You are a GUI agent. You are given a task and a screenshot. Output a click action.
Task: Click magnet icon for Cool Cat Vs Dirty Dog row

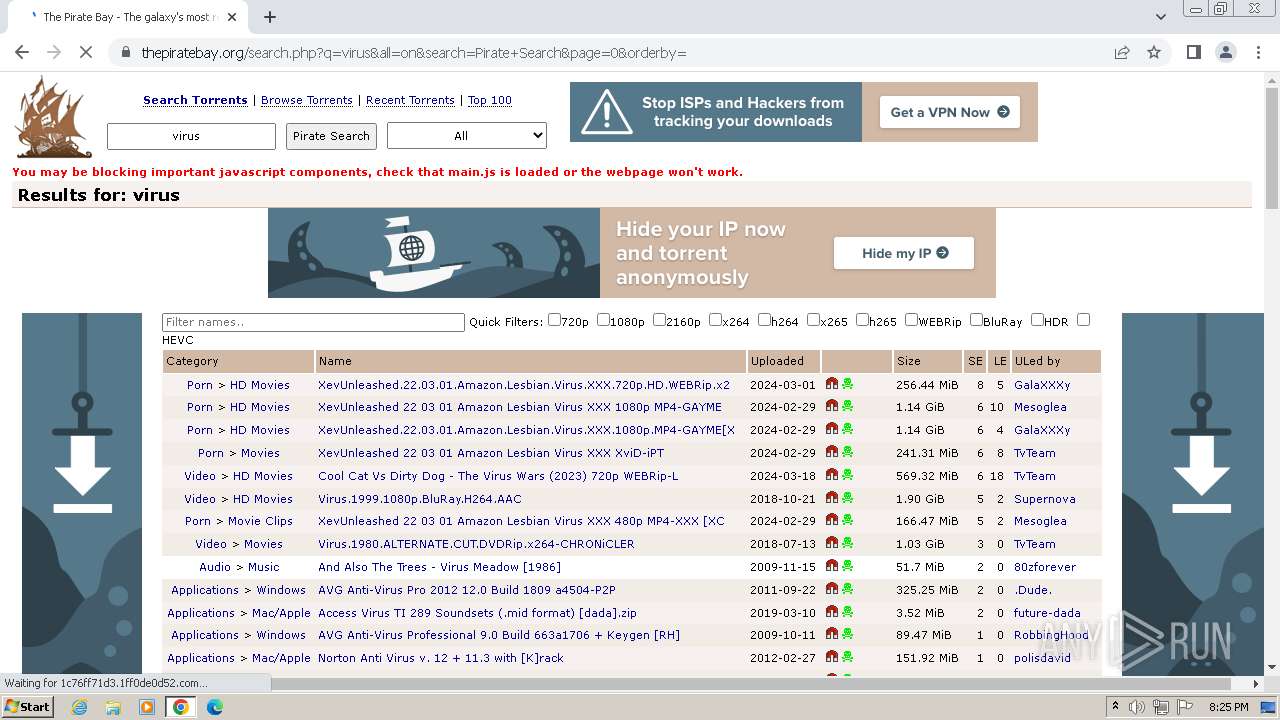832,475
